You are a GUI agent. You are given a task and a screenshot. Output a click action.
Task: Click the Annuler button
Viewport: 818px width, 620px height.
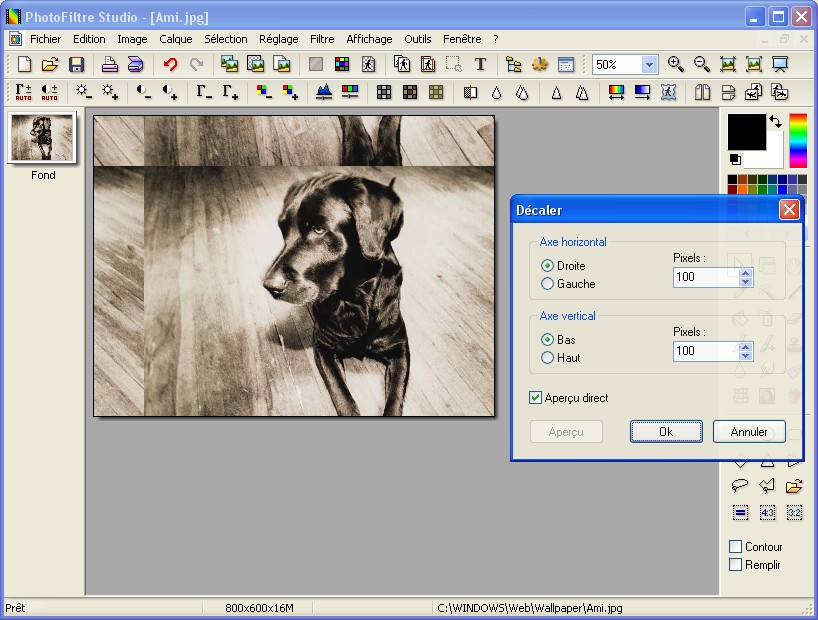tap(749, 432)
